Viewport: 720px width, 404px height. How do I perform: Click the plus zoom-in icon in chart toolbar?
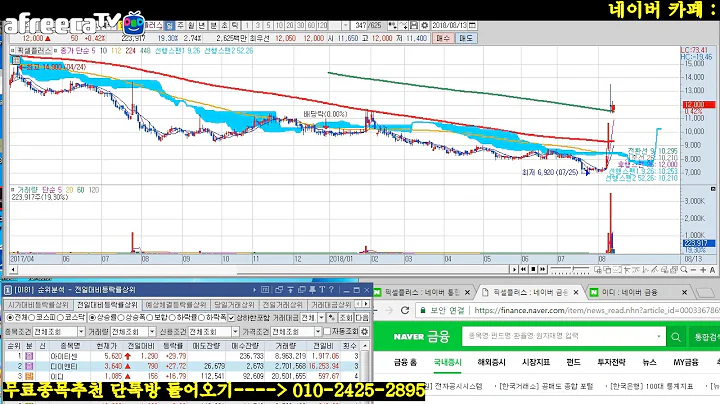coord(703,269)
